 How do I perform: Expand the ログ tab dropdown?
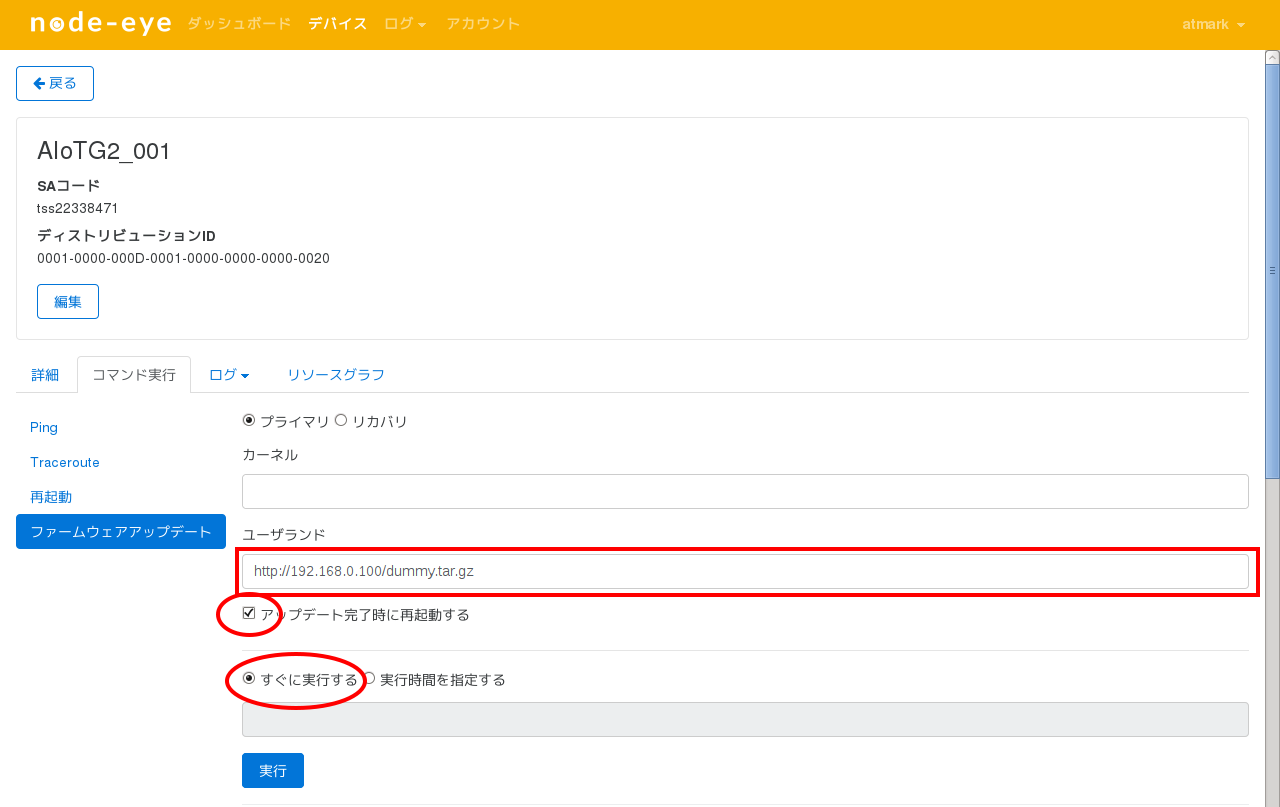pos(229,375)
